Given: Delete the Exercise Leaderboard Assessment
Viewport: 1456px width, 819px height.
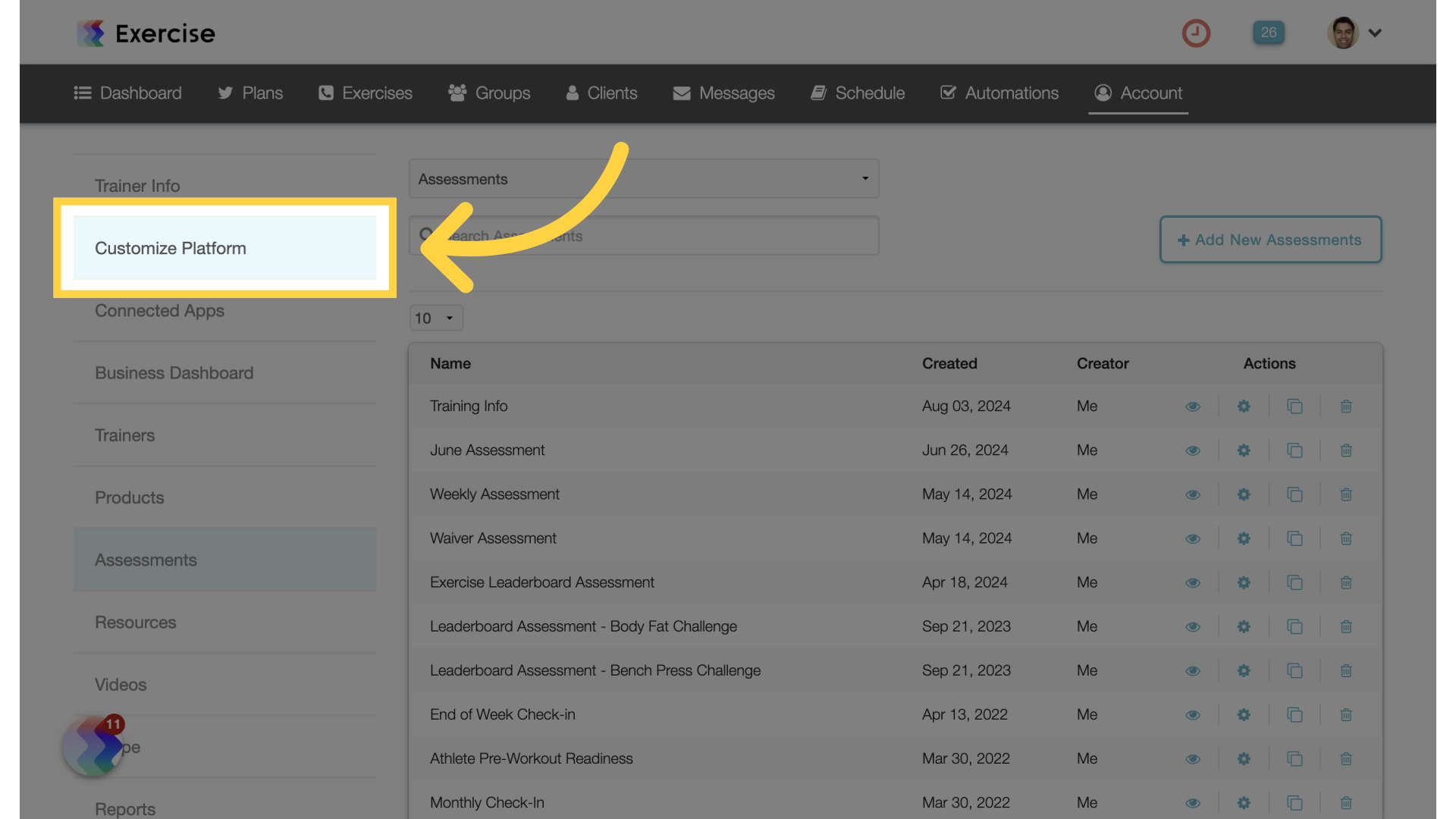Looking at the screenshot, I should pyautogui.click(x=1346, y=582).
